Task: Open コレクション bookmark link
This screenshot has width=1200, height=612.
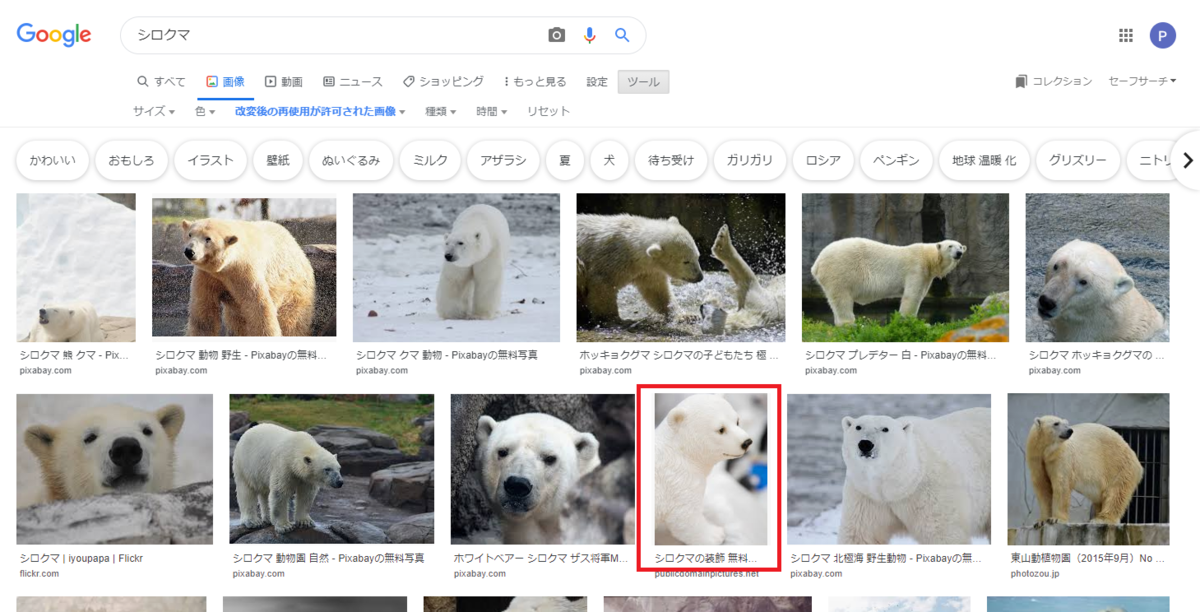Action: coord(1053,81)
